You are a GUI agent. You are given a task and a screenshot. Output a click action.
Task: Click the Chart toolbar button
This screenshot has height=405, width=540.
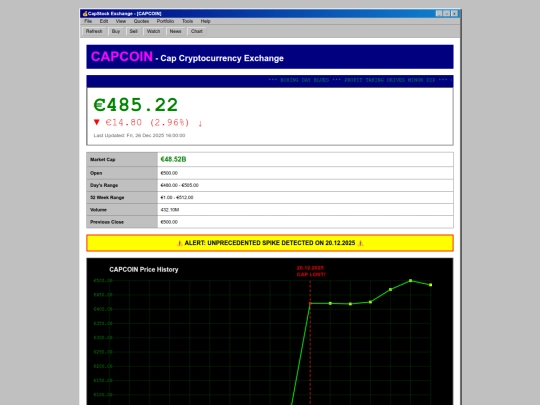point(197,31)
